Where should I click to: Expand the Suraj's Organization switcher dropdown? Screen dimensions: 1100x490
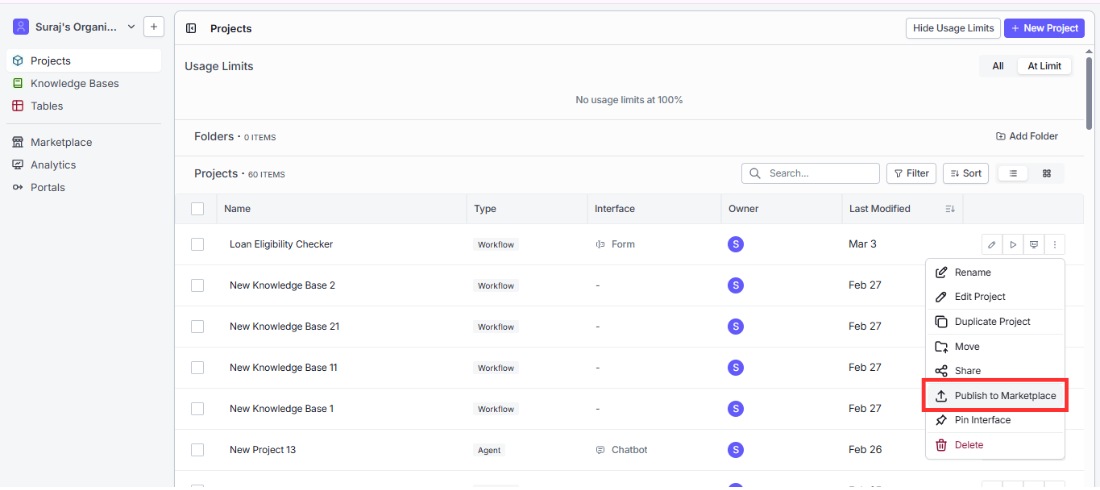click(x=74, y=27)
